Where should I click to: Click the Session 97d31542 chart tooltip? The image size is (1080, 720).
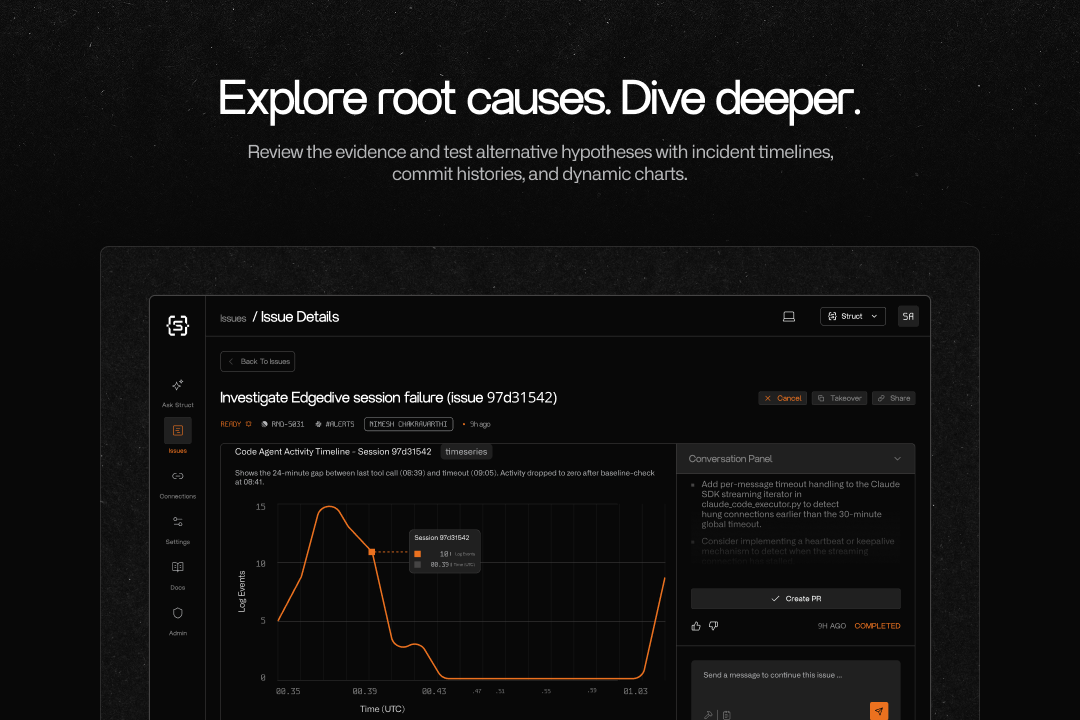tap(444, 551)
